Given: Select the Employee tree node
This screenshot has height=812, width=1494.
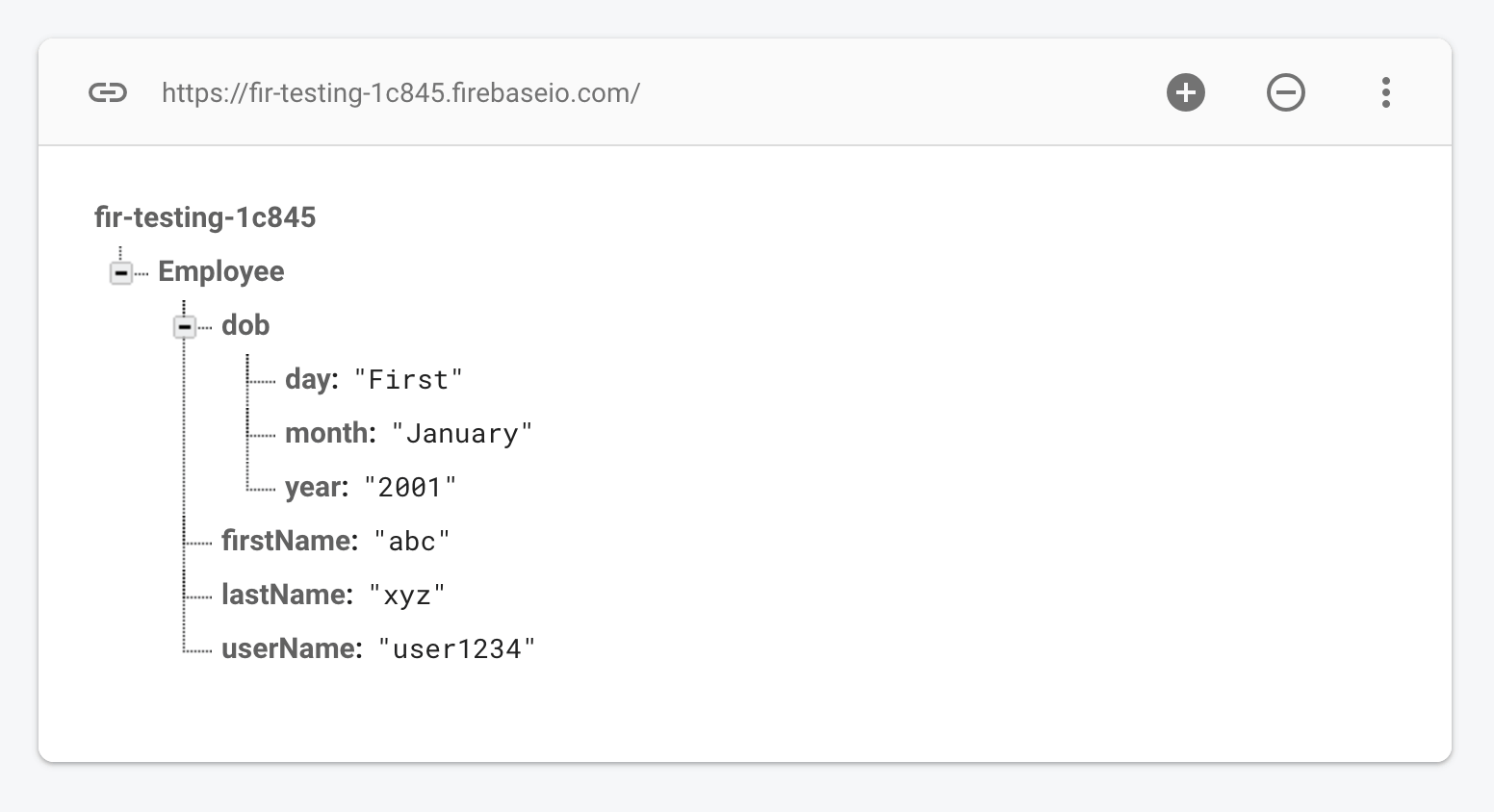Looking at the screenshot, I should click(x=220, y=271).
